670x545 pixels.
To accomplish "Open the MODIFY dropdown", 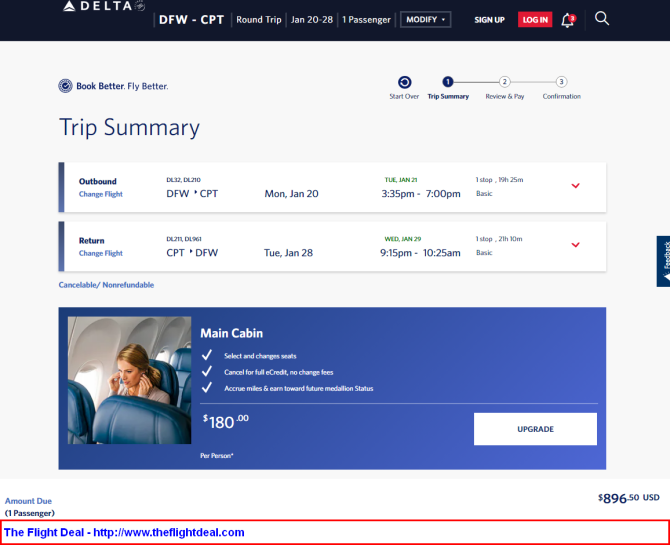I will coord(426,20).
